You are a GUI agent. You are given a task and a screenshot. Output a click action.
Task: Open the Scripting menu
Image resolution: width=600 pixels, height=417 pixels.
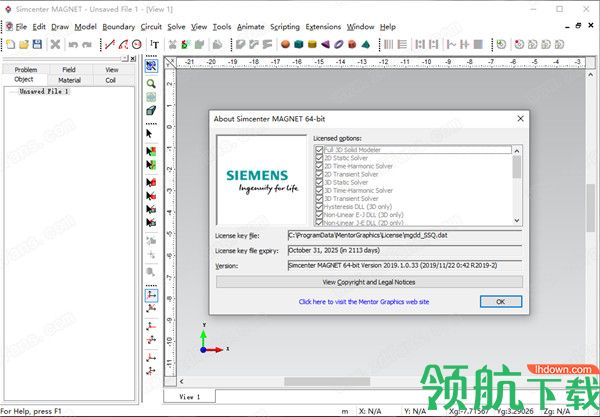click(285, 27)
